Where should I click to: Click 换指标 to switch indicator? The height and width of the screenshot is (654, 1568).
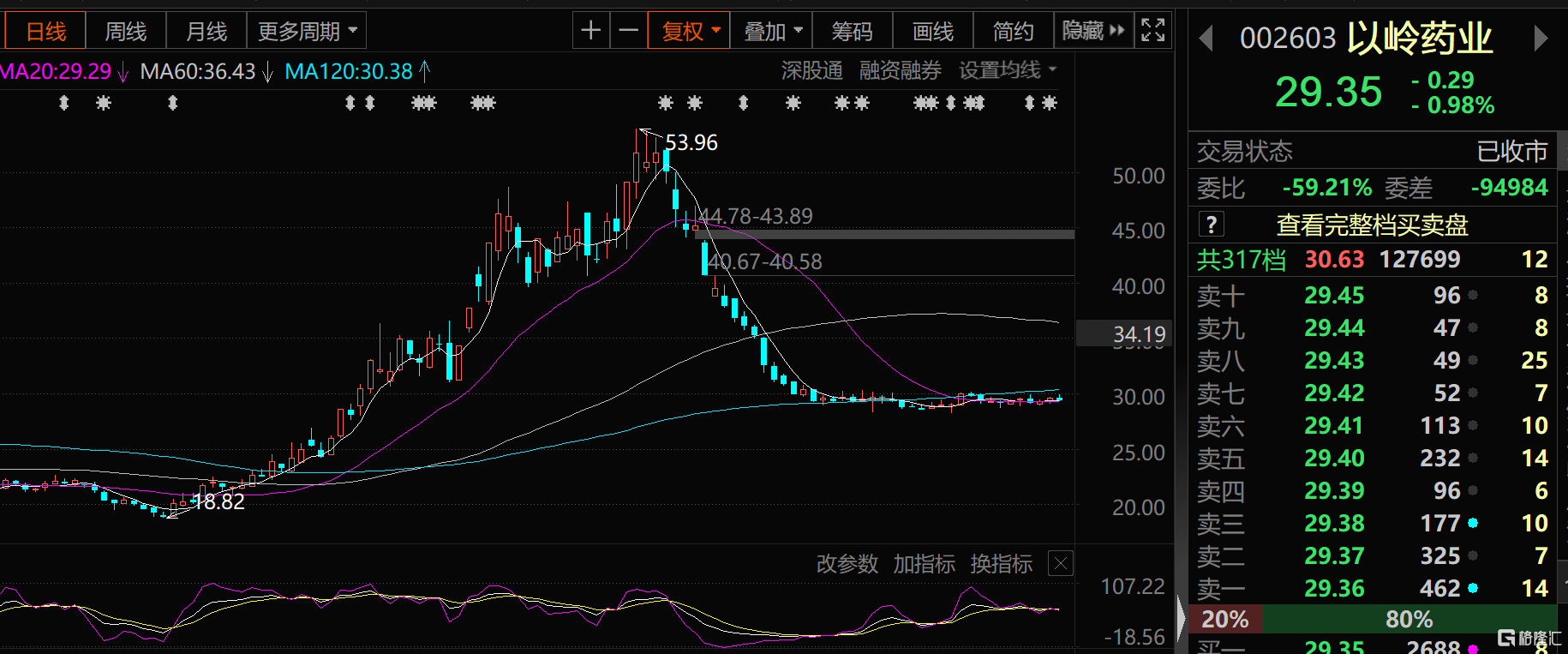(x=1002, y=563)
